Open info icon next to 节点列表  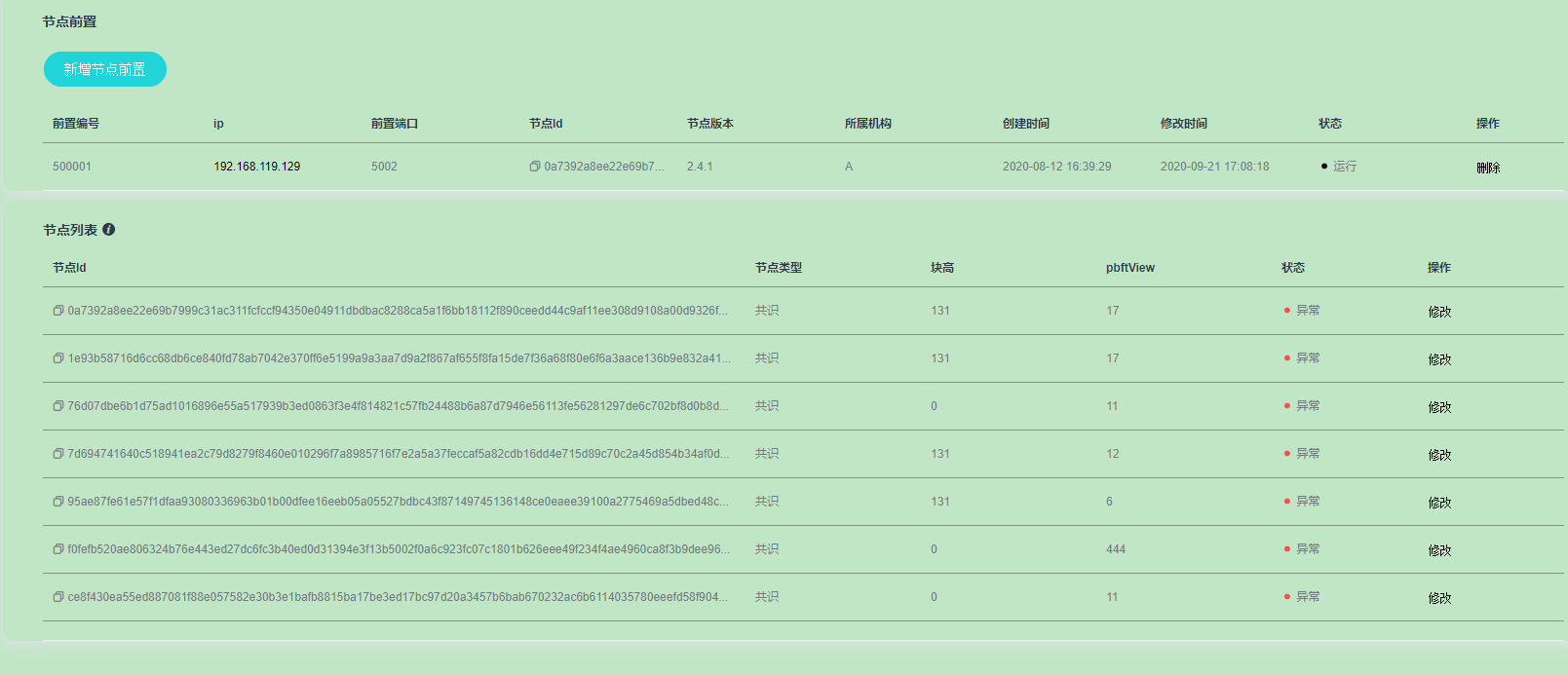coord(109,230)
